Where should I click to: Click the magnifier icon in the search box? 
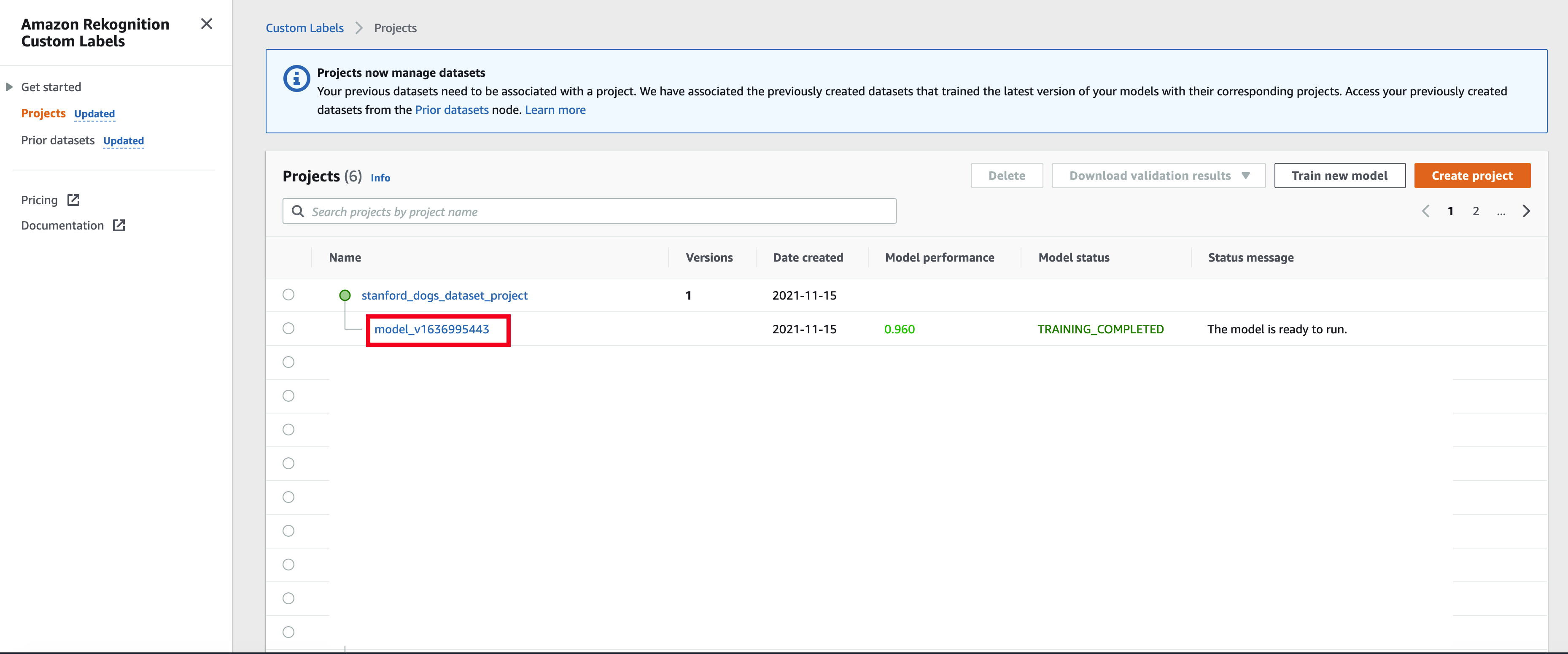298,211
